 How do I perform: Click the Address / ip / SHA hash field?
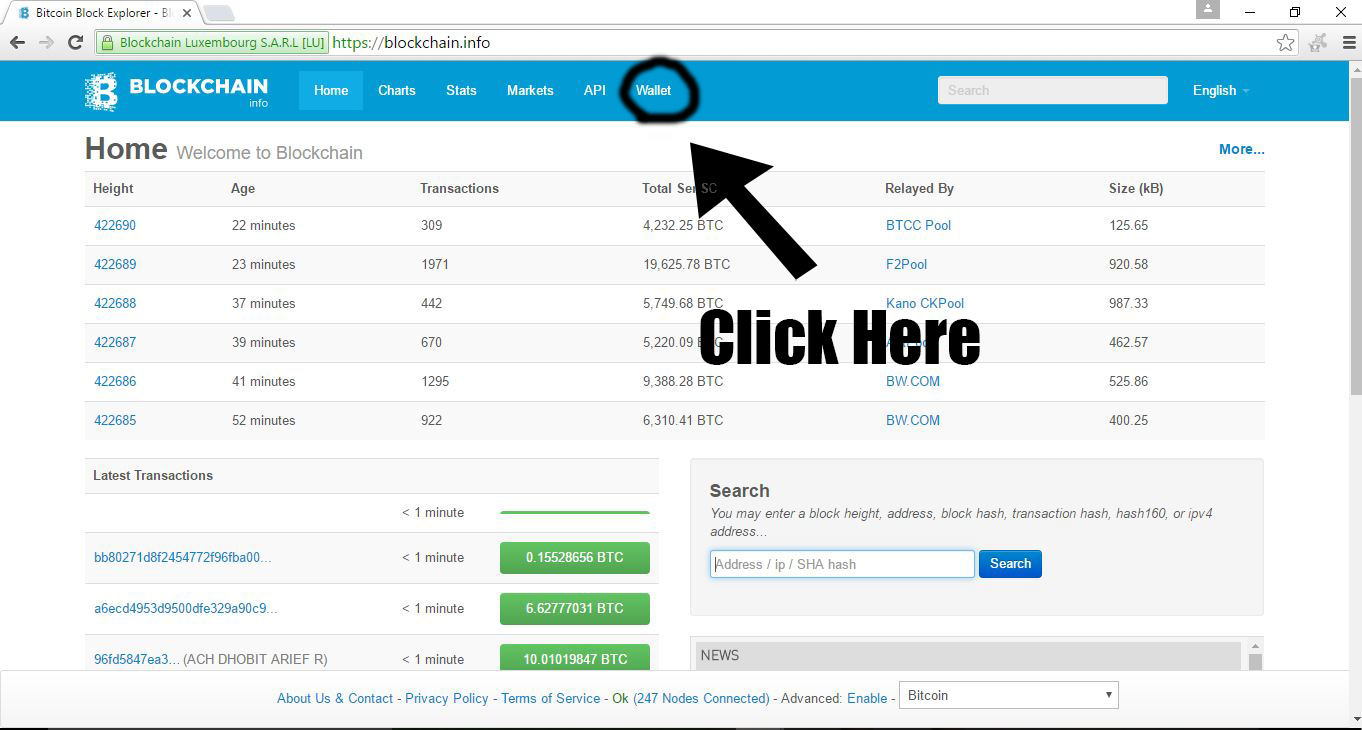tap(842, 564)
